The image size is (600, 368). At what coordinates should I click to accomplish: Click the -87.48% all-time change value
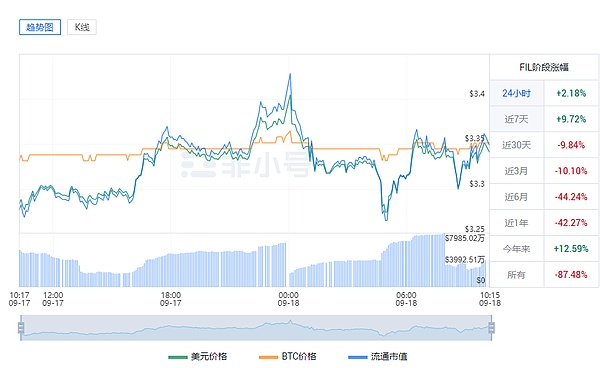coord(571,275)
